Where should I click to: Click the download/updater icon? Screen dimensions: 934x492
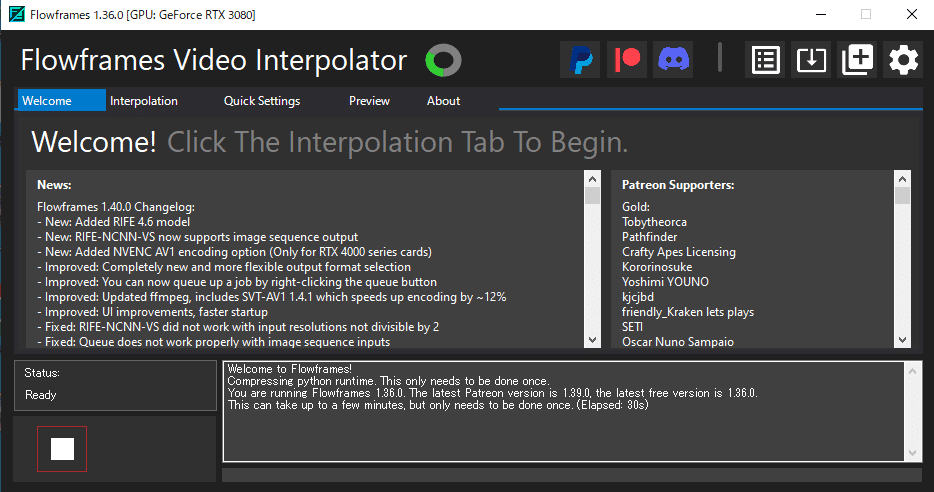click(x=811, y=60)
